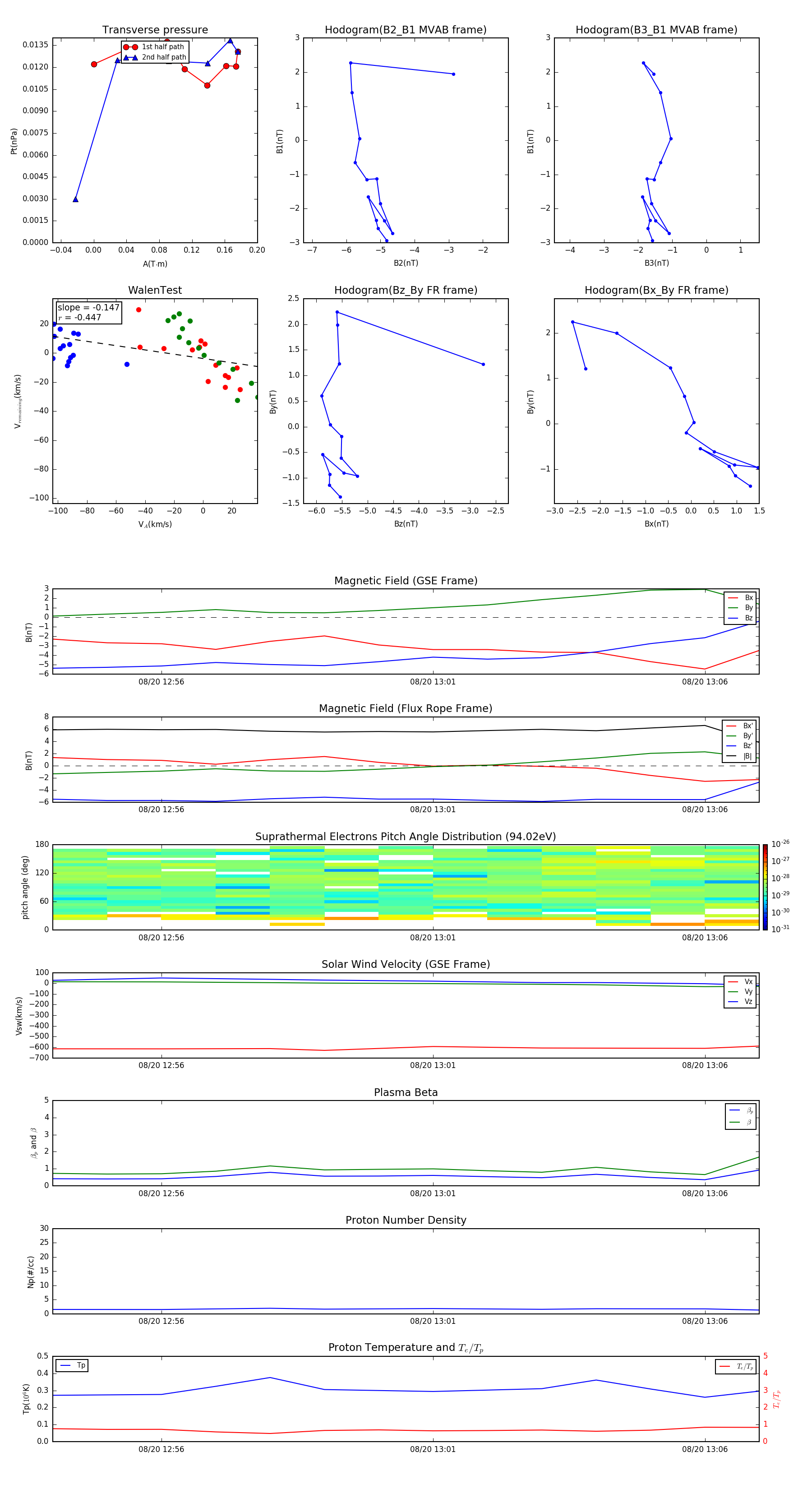The height and width of the screenshot is (1489, 812).
Task: Select the Bz entry in GSE magnetic field legend
Action: [x=740, y=618]
